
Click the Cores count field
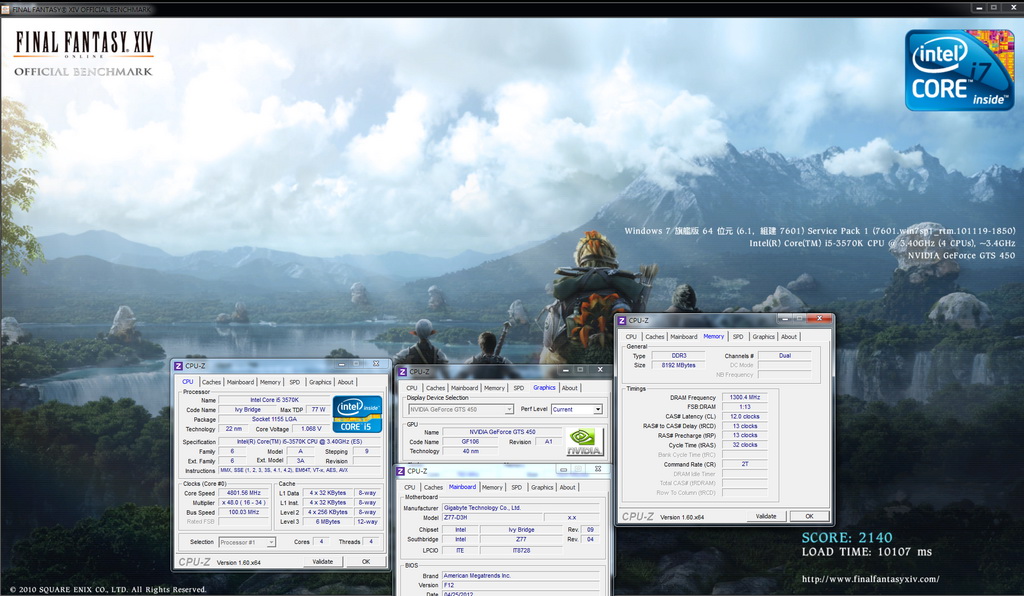(x=321, y=542)
